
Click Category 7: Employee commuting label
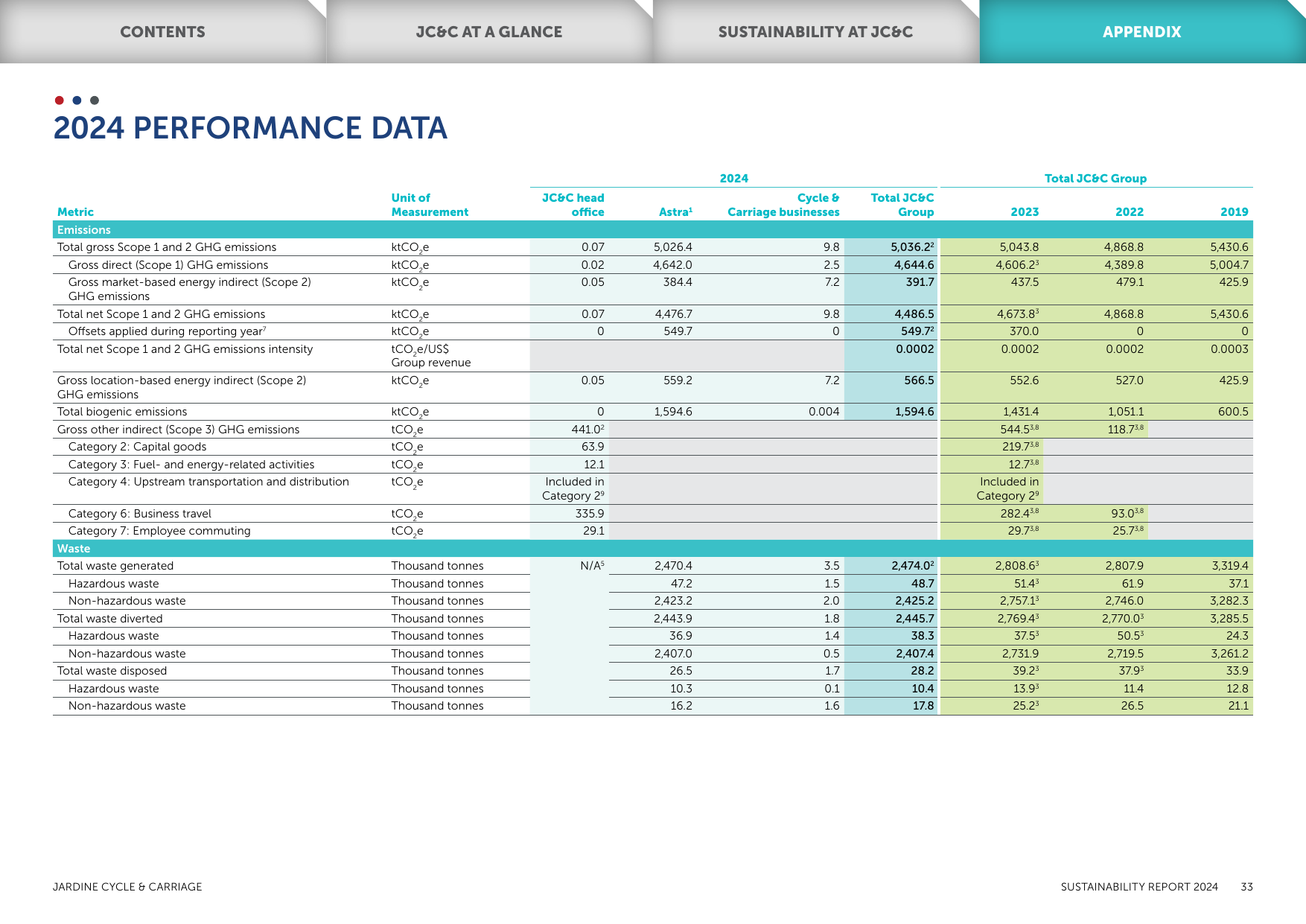point(159,531)
